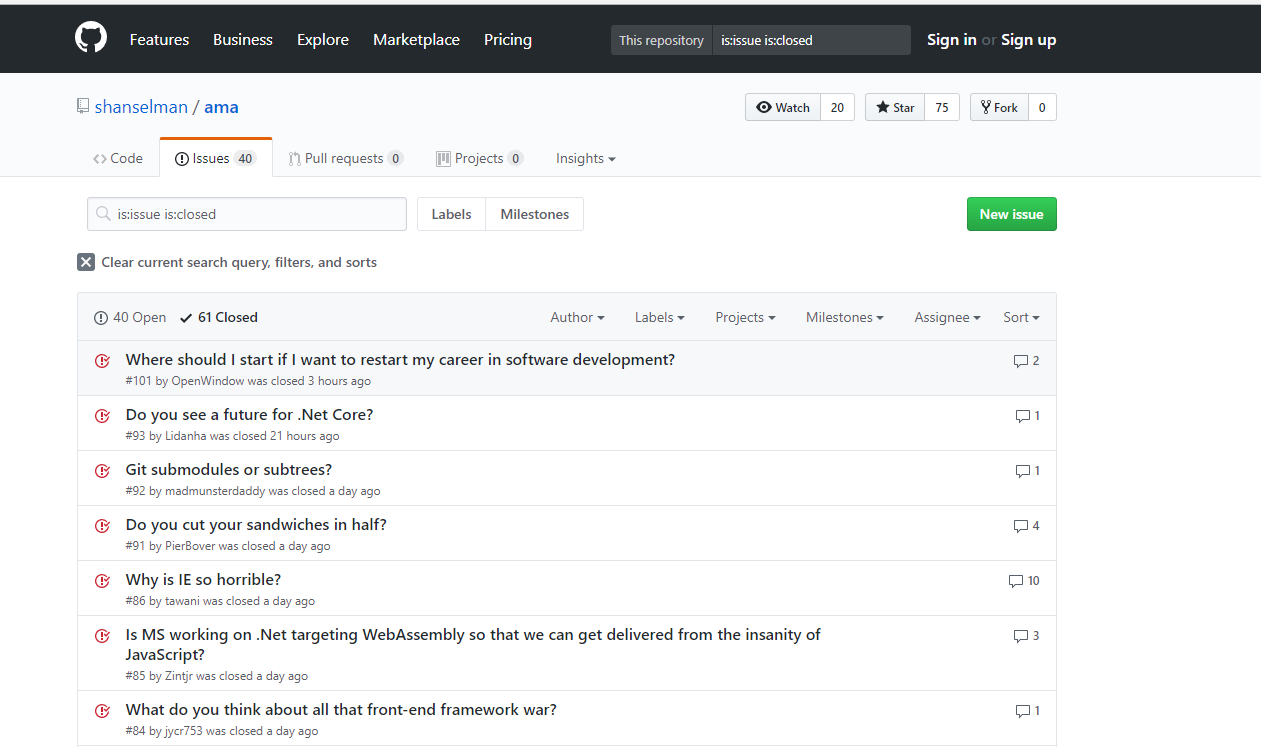Open Business in the top navigation

(x=243, y=40)
